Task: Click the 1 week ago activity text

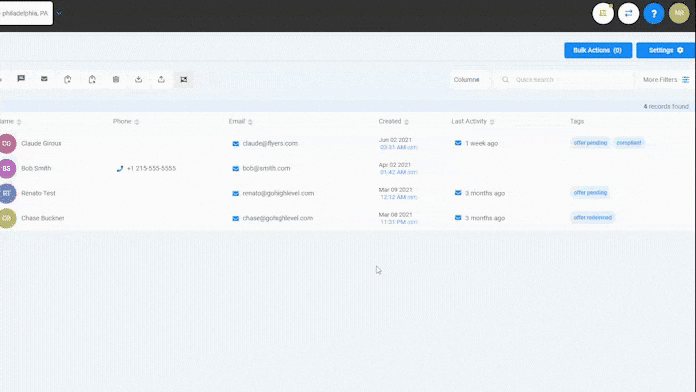Action: pyautogui.click(x=482, y=143)
